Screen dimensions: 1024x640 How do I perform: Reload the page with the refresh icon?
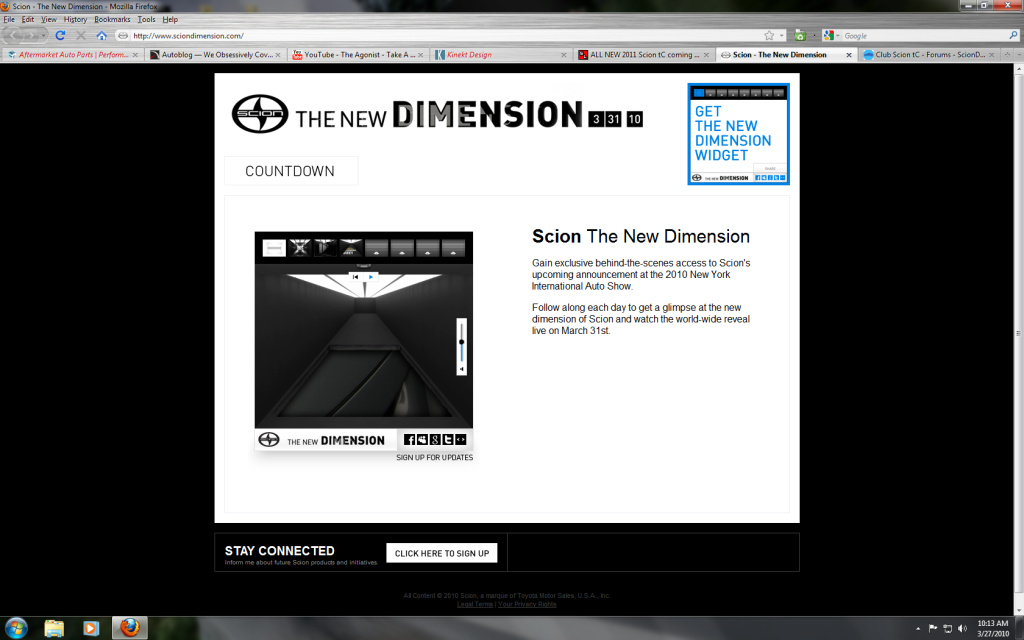coord(60,35)
